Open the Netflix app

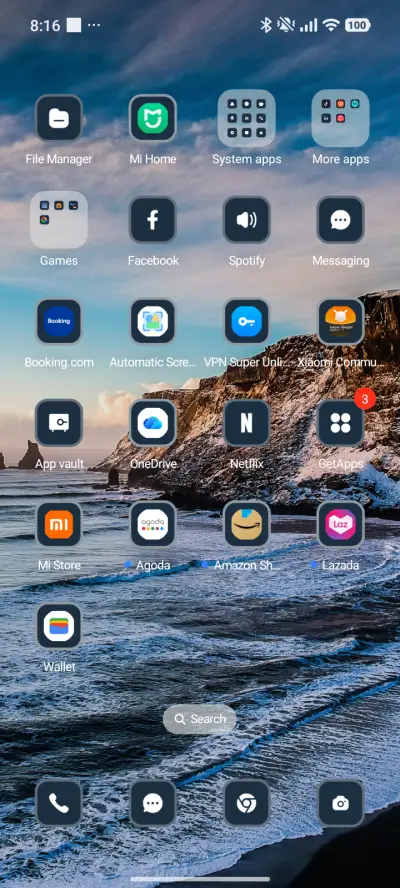[x=246, y=422]
